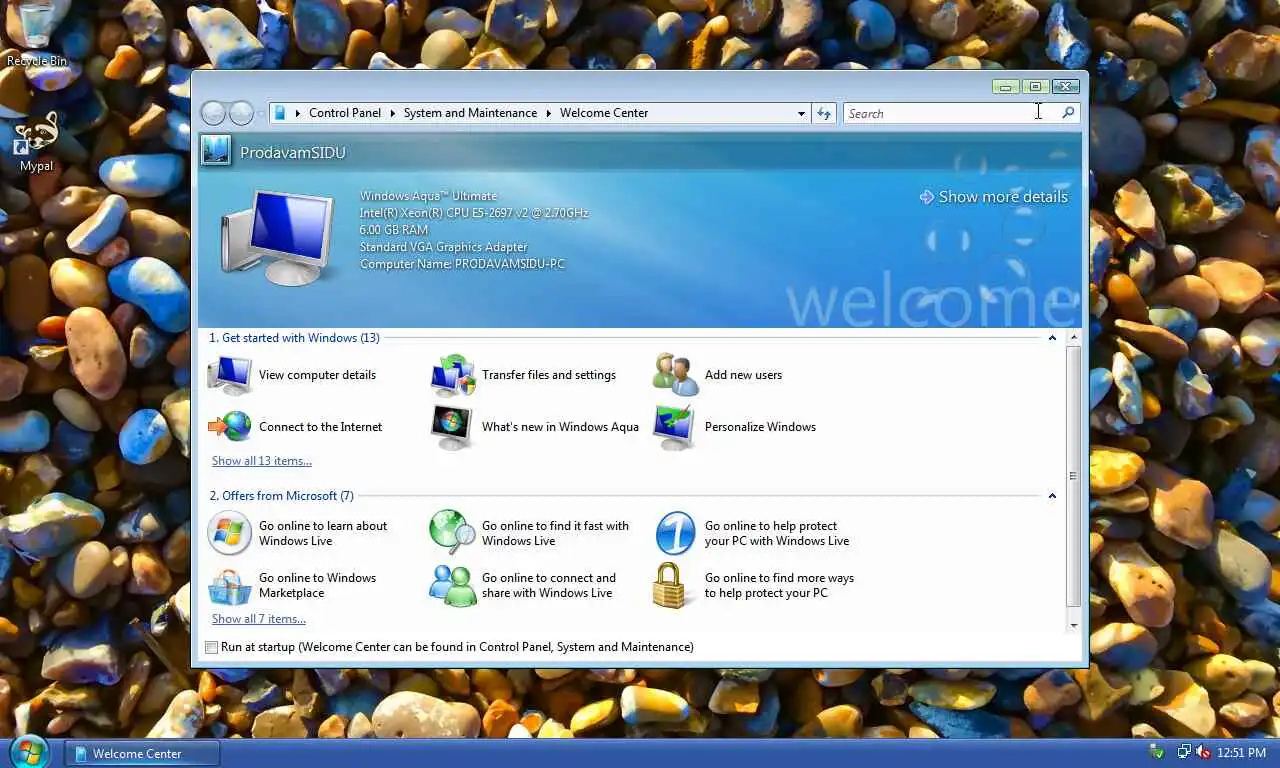1280x768 pixels.
Task: Click the Get started with Windows (13) heading
Action: pos(294,338)
